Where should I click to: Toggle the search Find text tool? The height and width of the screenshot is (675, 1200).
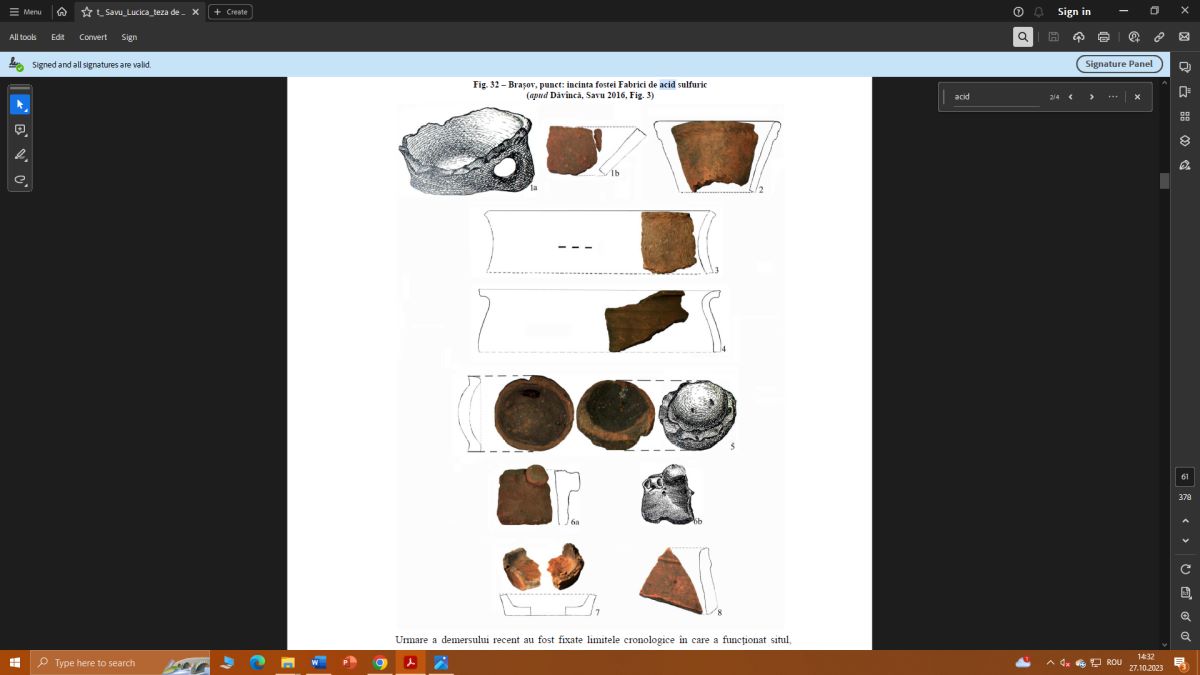tap(1022, 37)
